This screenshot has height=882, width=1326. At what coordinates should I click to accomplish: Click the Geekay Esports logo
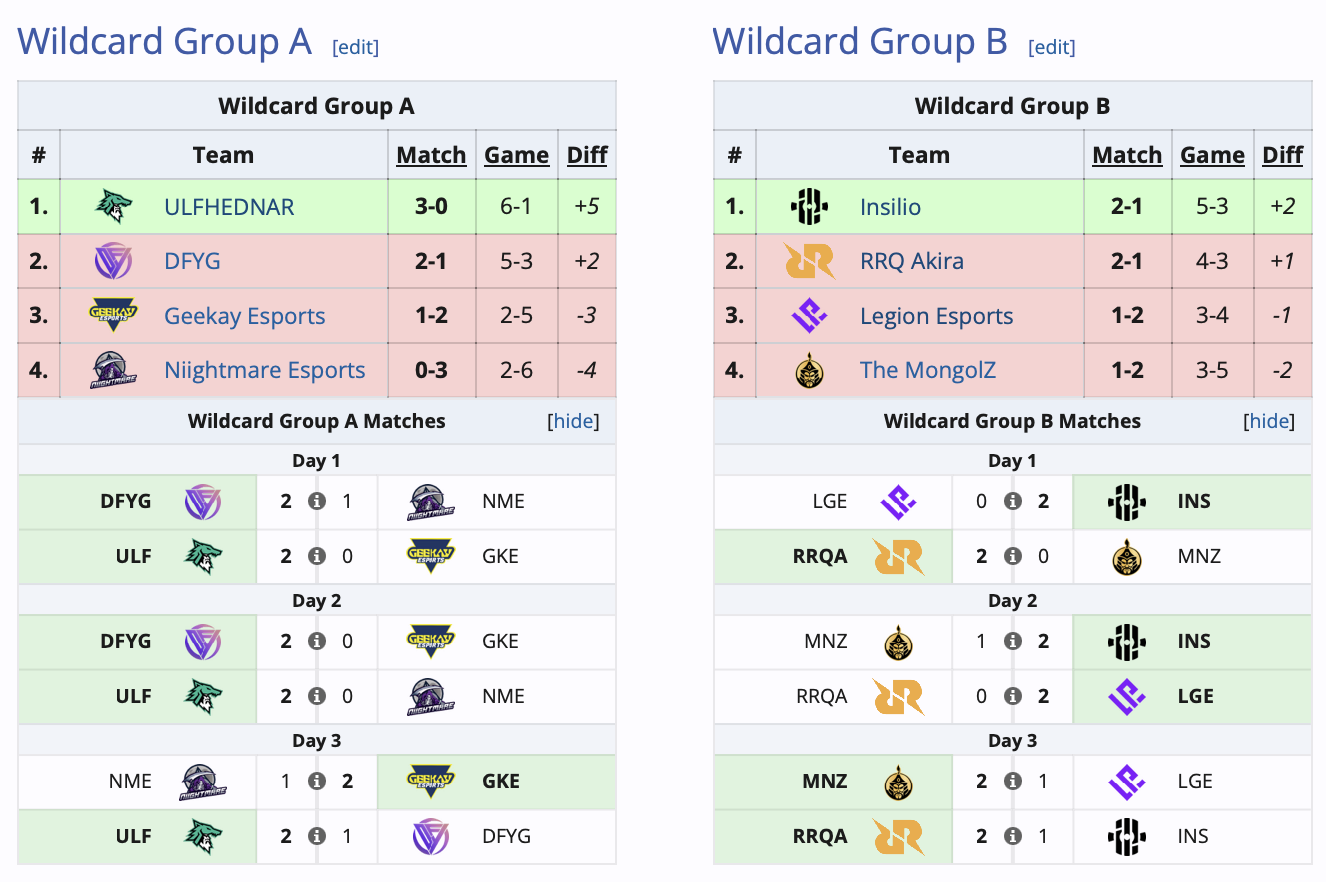coord(115,315)
